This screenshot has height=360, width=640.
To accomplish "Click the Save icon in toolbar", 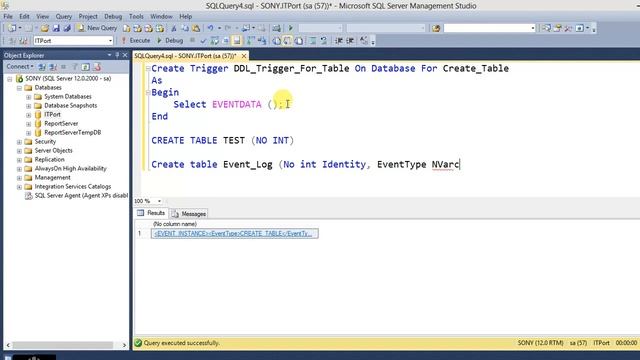I will [56, 28].
